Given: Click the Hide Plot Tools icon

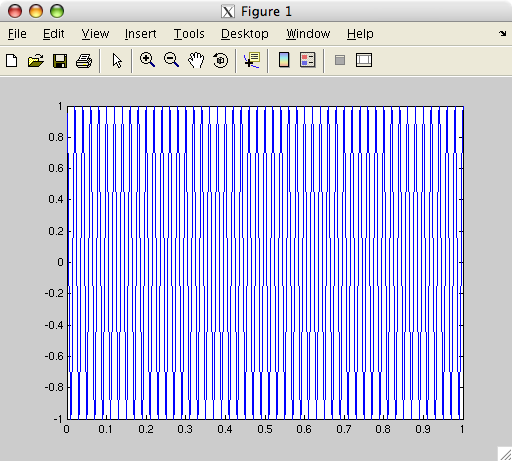Looking at the screenshot, I should tap(340, 61).
